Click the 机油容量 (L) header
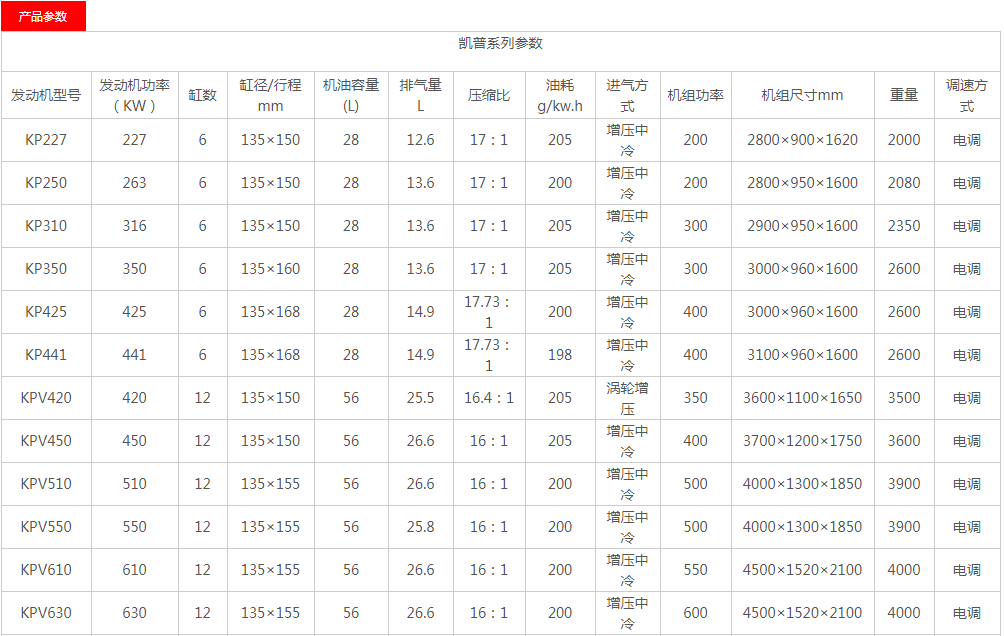The width and height of the screenshot is (1004, 636). click(351, 95)
